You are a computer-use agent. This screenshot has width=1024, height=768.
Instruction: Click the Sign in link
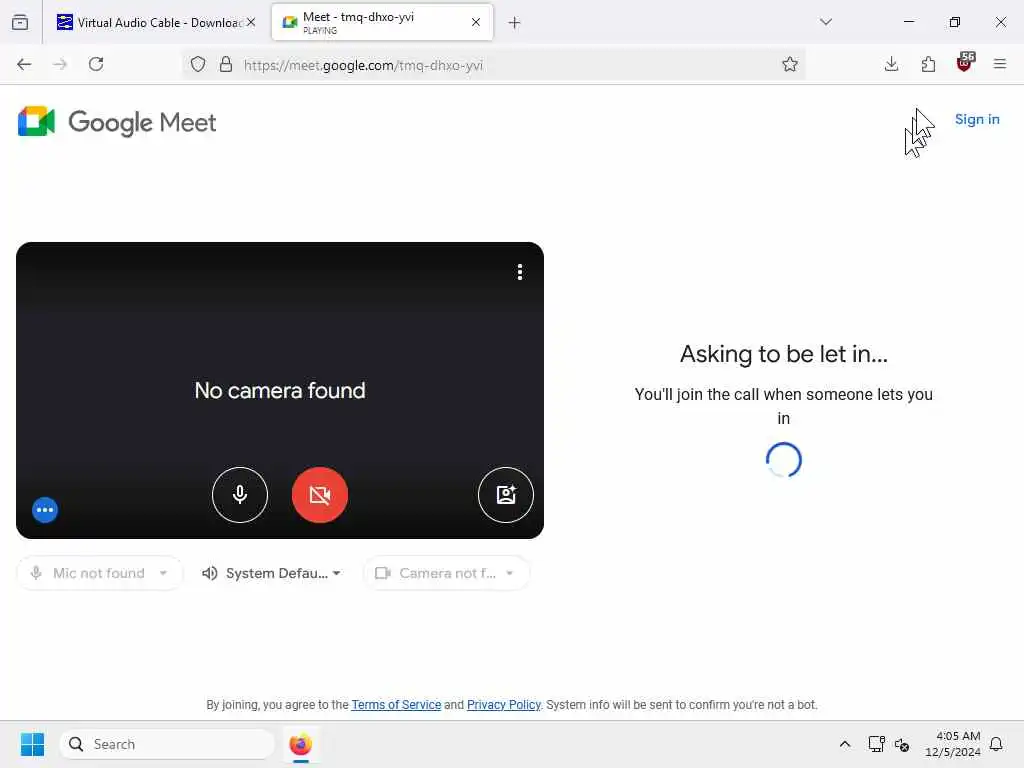click(x=977, y=120)
